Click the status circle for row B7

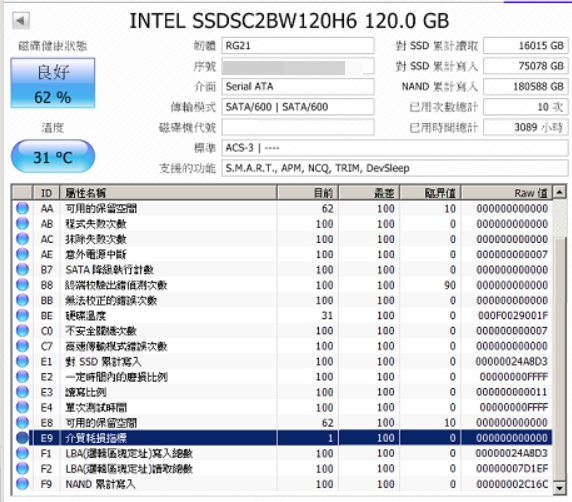pos(22,270)
